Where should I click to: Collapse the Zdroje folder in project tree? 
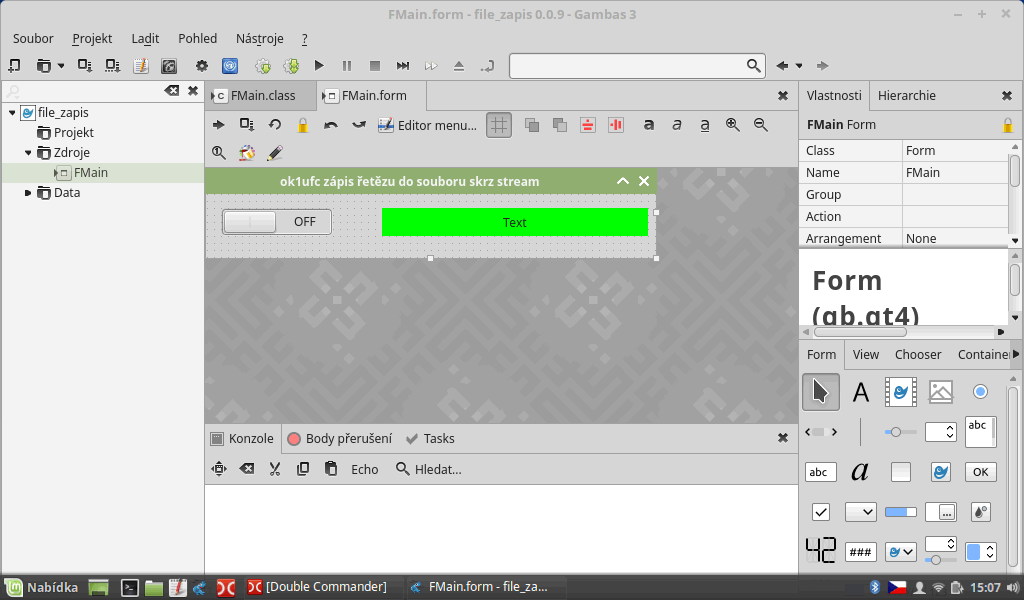(x=28, y=153)
